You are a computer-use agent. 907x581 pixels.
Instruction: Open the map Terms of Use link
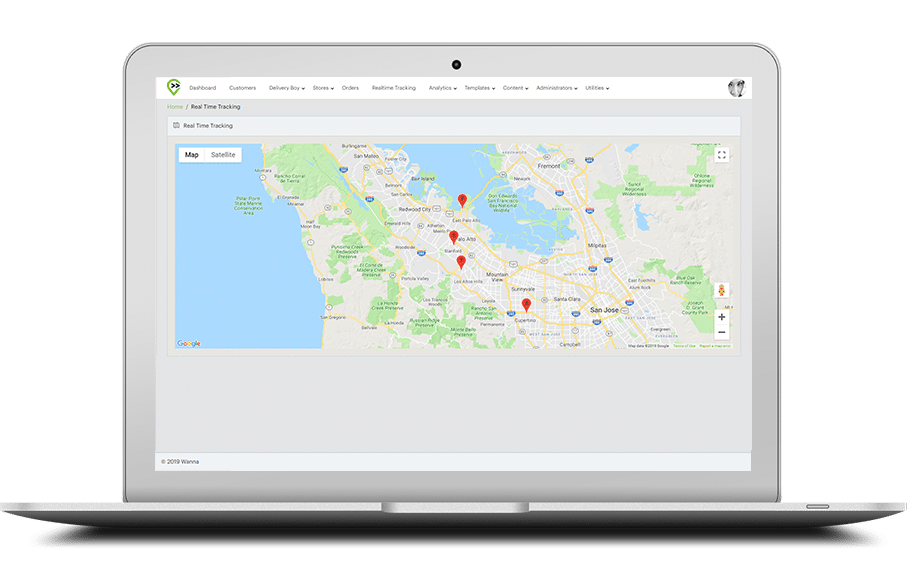pyautogui.click(x=684, y=345)
